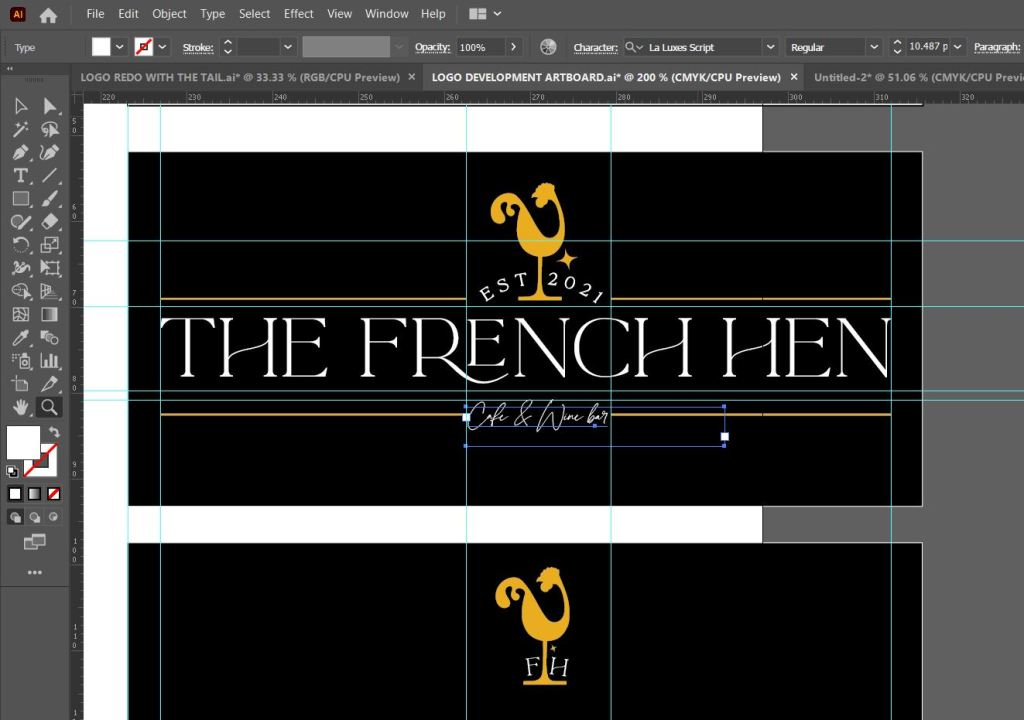The width and height of the screenshot is (1024, 720).
Task: Click the Character panel link
Action: click(595, 47)
